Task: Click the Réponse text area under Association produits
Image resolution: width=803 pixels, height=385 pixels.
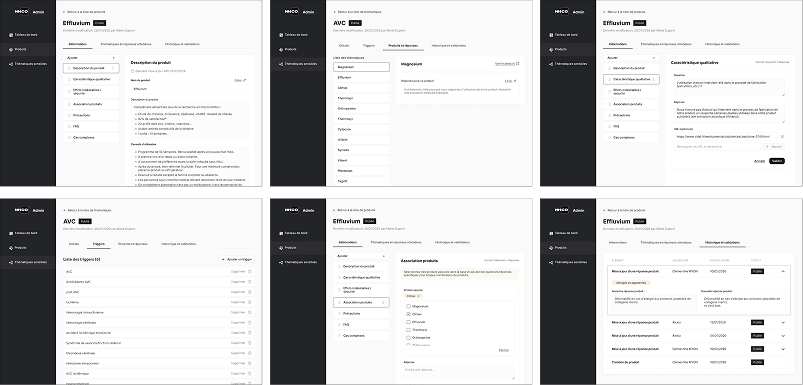Action: [459, 372]
